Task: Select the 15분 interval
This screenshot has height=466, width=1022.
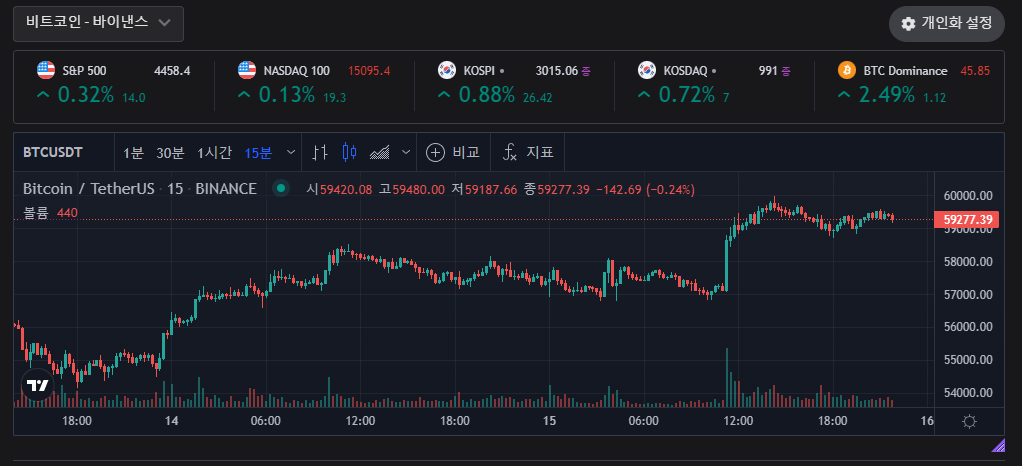Action: [x=258, y=153]
